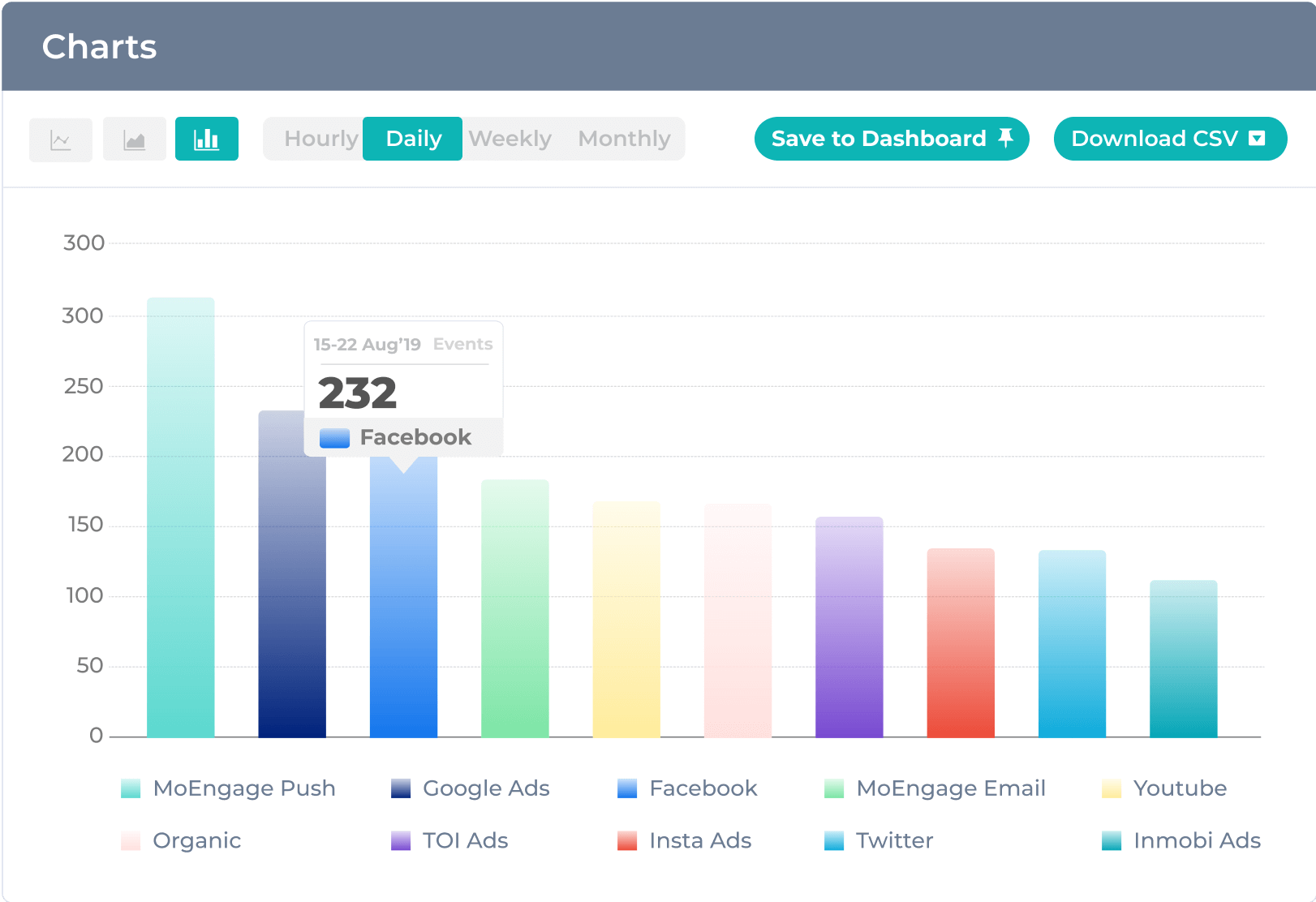Toggle Insta Ads legend swatch

point(627,840)
